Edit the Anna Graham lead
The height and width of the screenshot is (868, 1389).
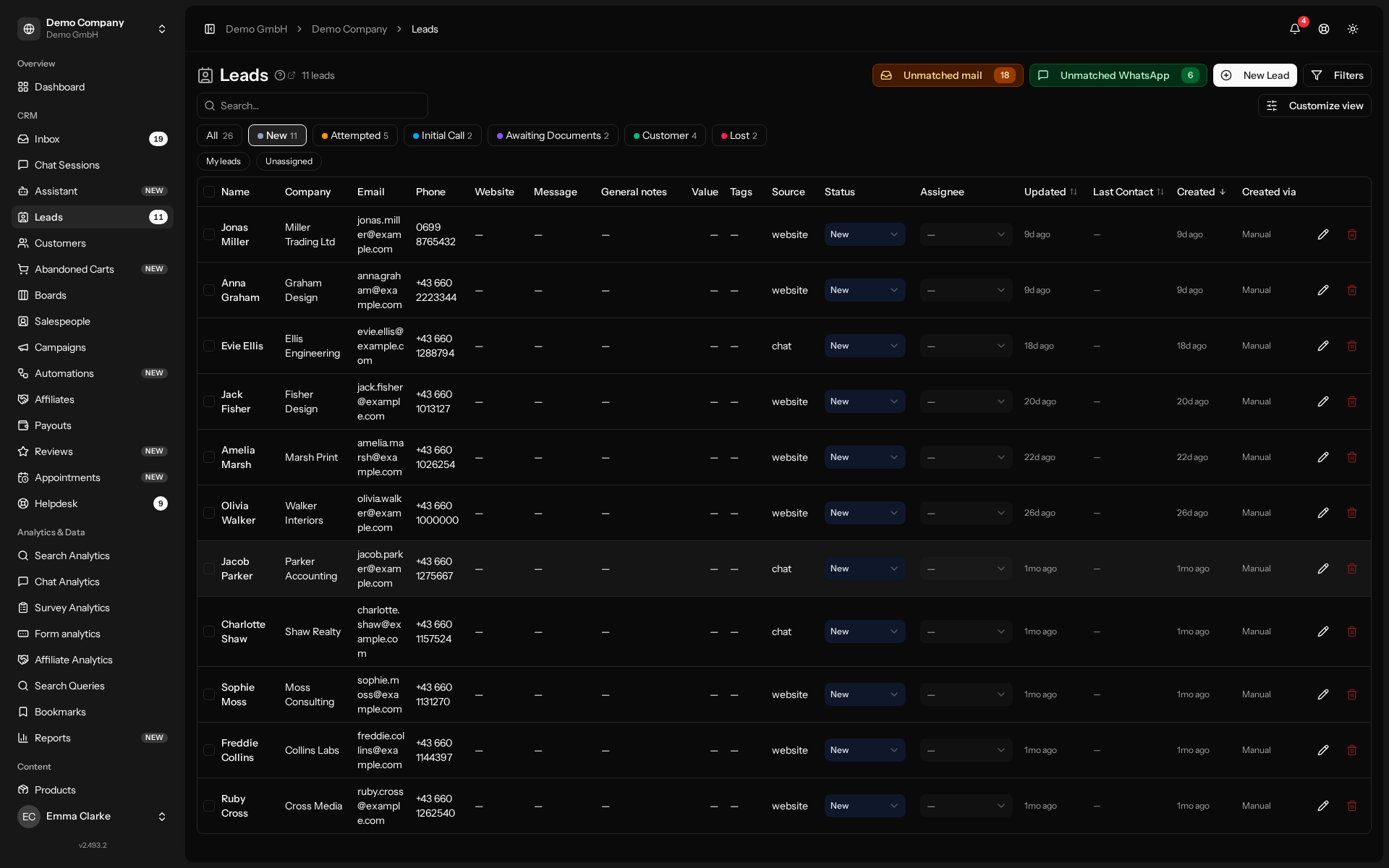1323,290
